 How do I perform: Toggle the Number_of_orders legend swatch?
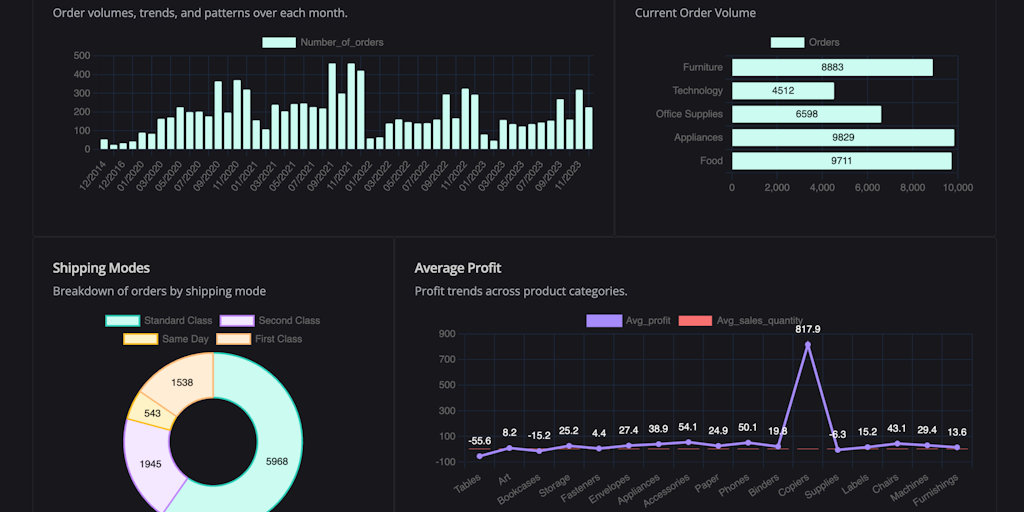coord(279,42)
